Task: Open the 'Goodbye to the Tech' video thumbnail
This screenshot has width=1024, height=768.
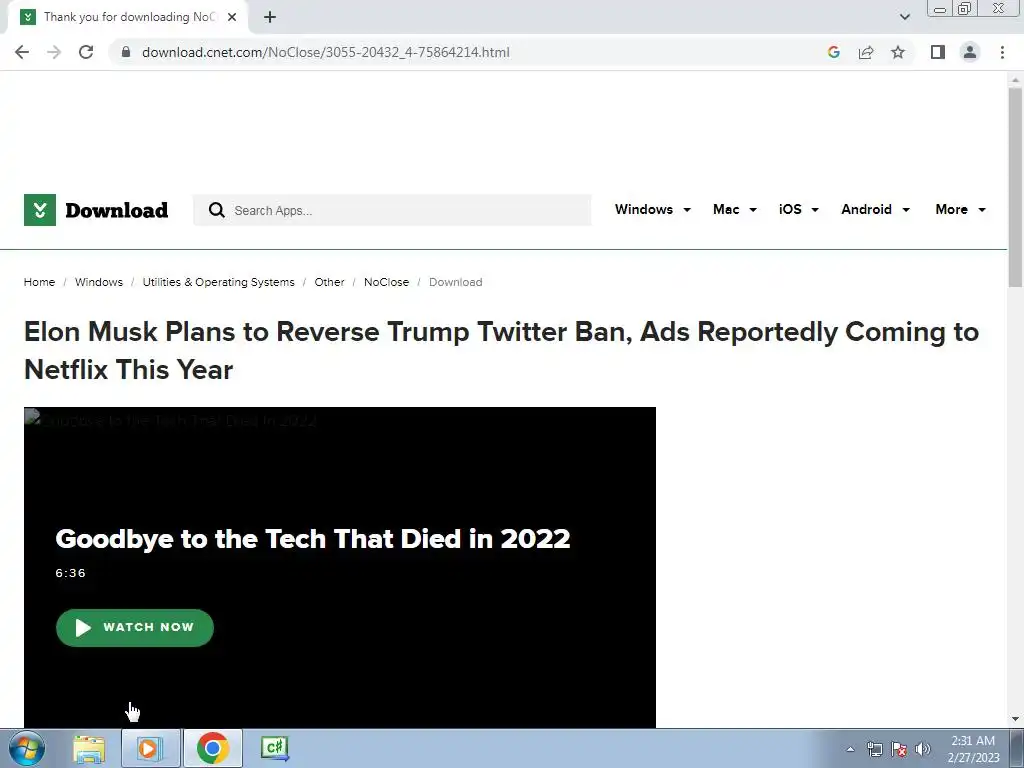Action: 340,567
